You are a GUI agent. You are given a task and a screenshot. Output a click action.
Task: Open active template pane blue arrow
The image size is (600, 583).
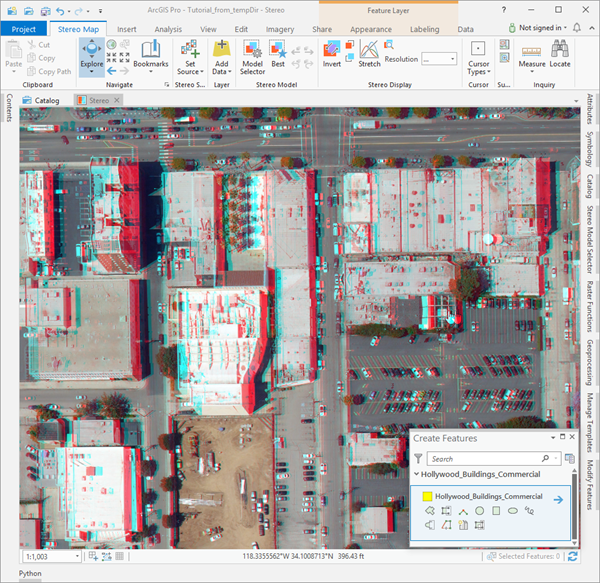coord(558,500)
